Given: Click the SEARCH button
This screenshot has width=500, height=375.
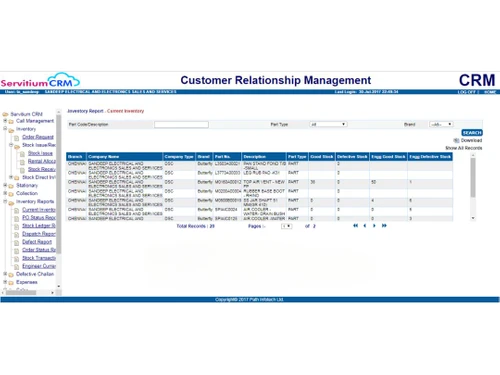Looking at the screenshot, I should tap(472, 133).
